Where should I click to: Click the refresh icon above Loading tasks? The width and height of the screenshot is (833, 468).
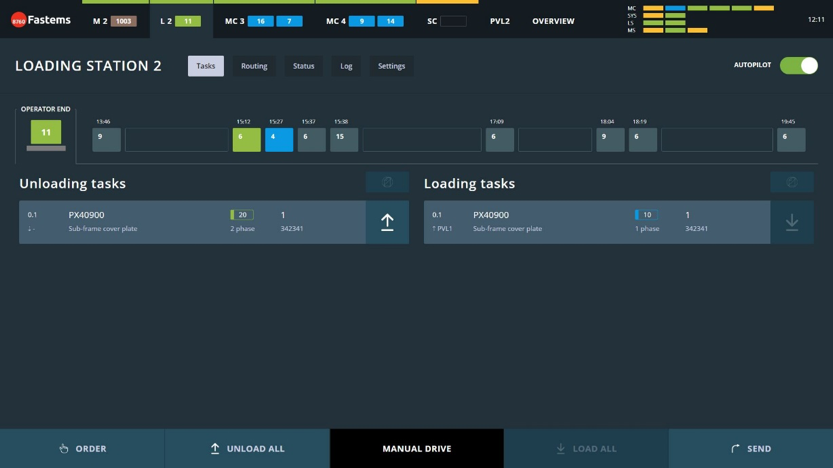pyautogui.click(x=792, y=182)
